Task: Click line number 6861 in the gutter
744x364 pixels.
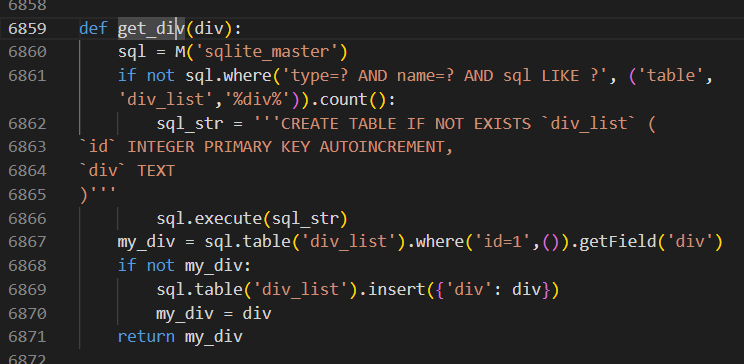Action: 27,75
